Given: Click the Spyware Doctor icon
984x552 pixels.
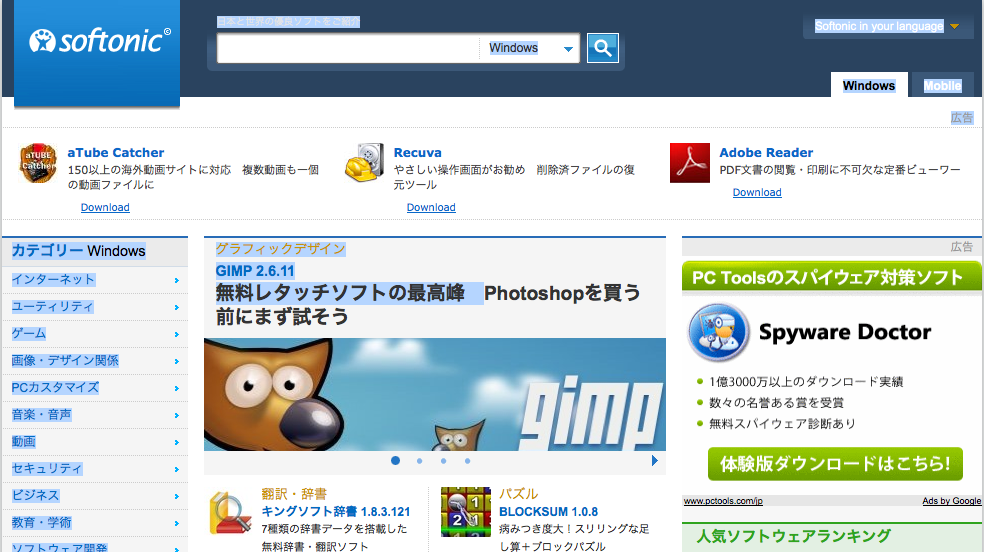Looking at the screenshot, I should point(719,332).
